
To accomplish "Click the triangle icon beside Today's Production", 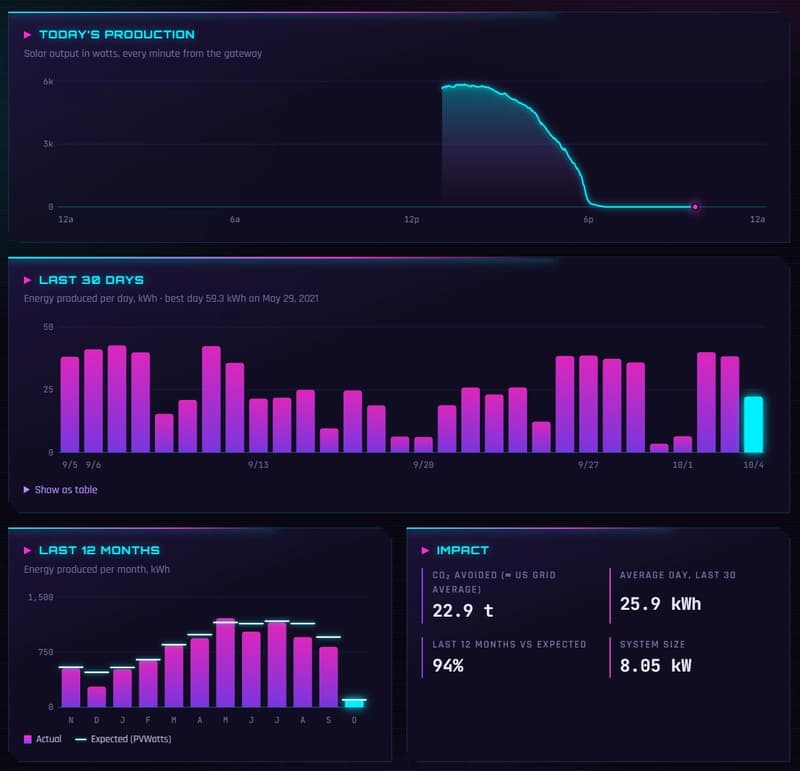I will [x=28, y=35].
